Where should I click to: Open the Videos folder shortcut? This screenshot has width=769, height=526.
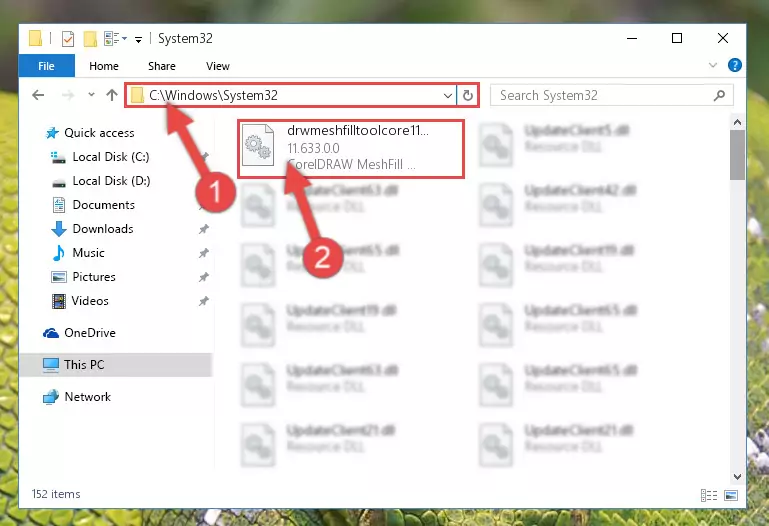(90, 301)
